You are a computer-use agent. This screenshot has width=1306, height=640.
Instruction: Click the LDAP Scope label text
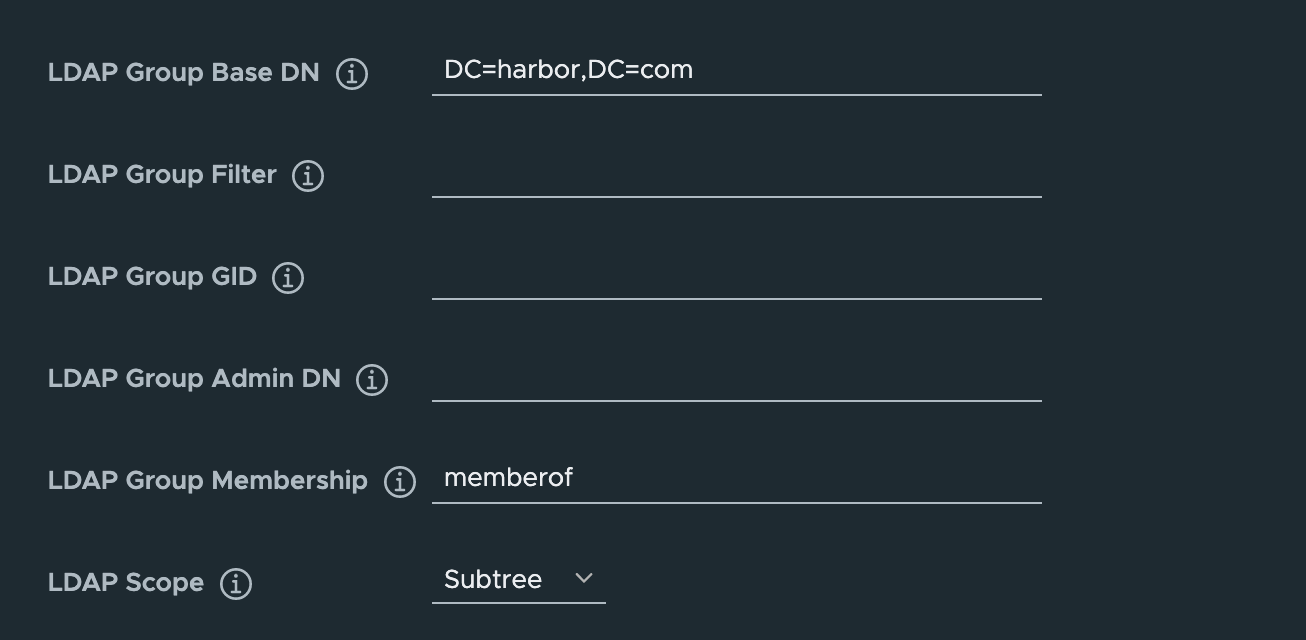pos(125,583)
